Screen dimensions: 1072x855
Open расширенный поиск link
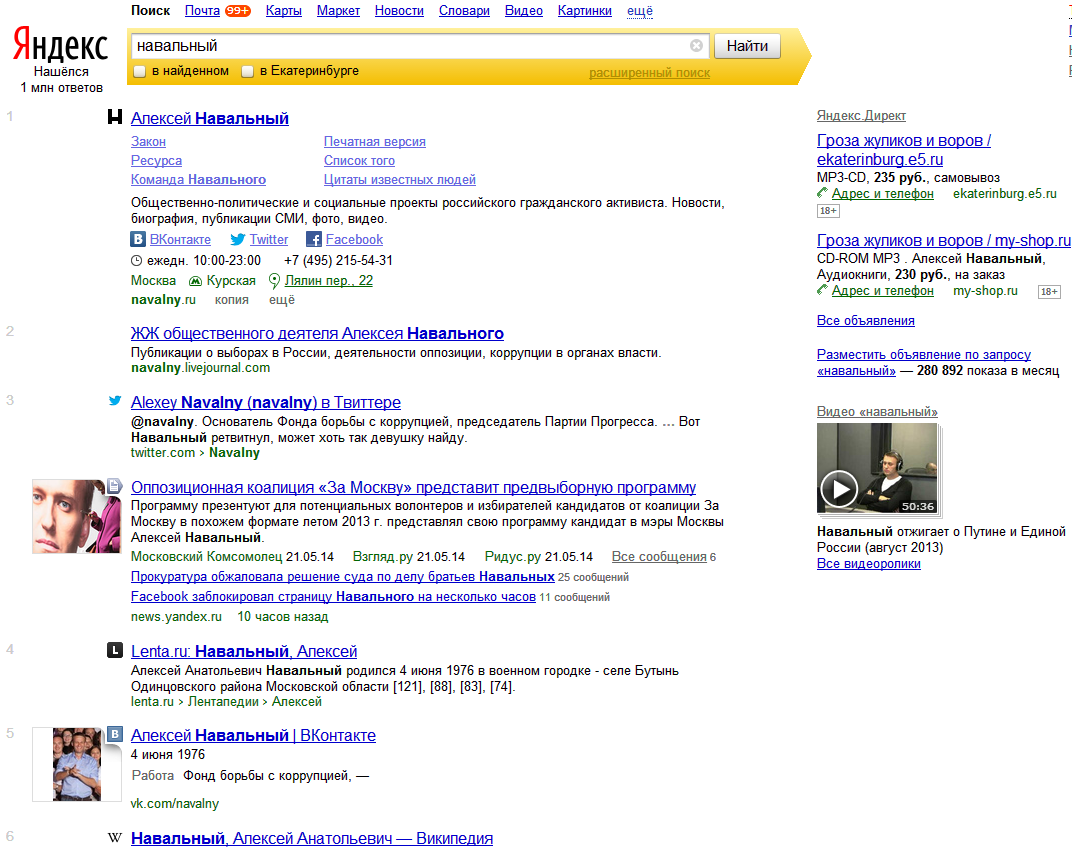[x=649, y=72]
